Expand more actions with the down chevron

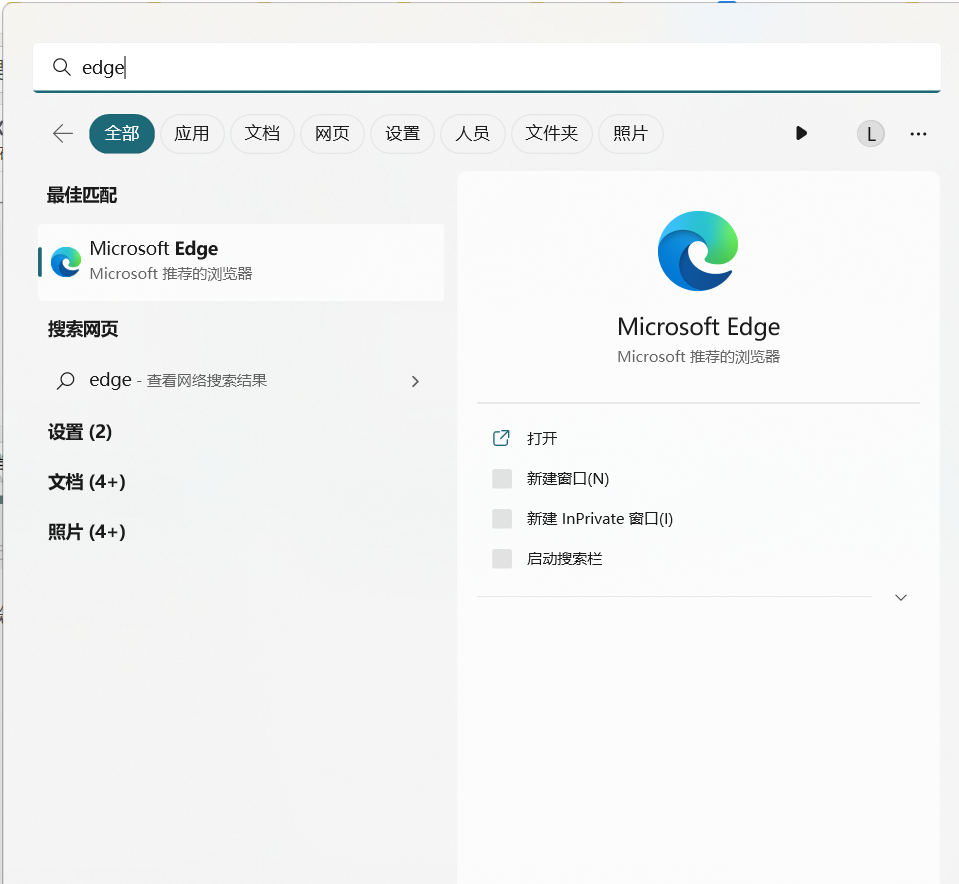coord(901,597)
